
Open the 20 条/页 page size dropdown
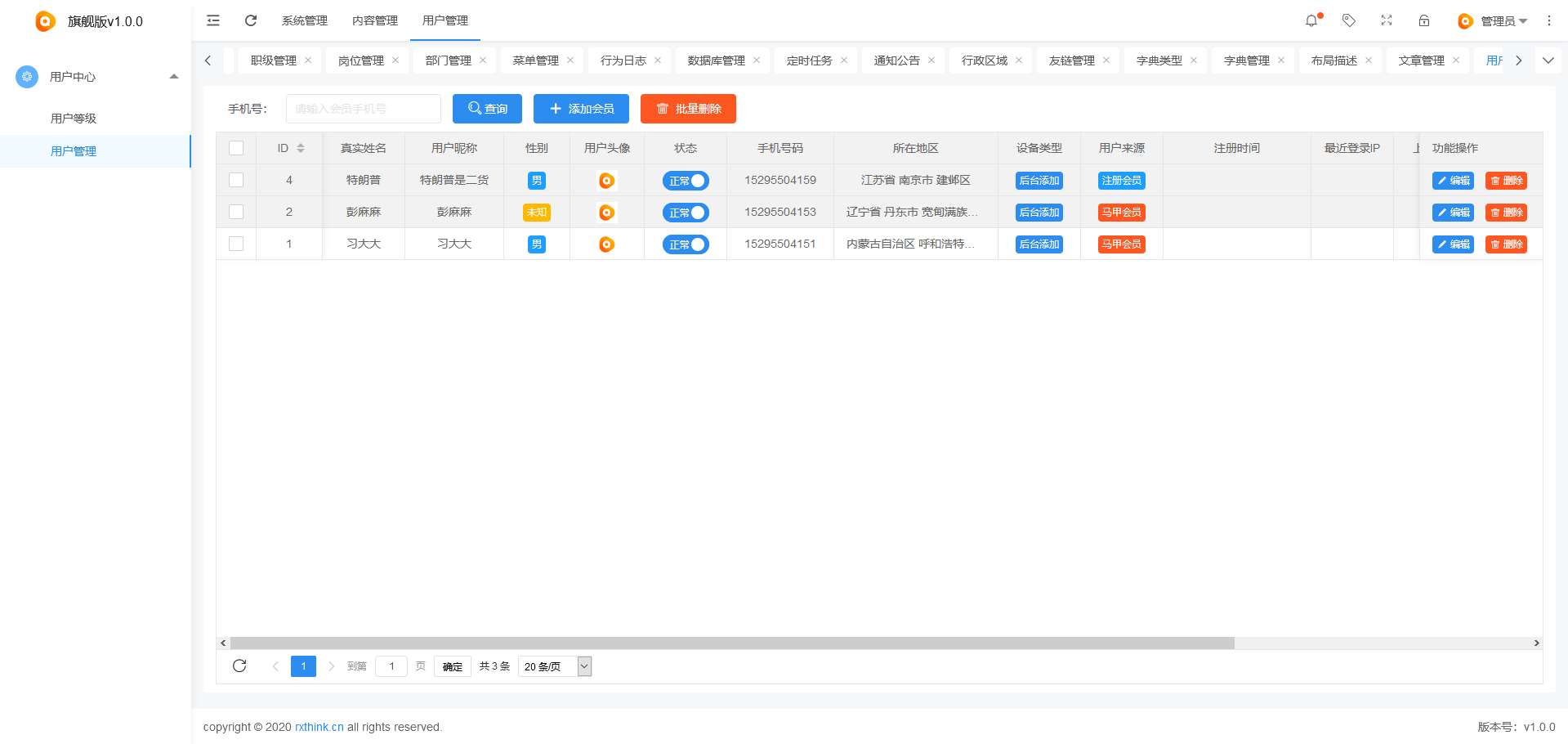(555, 666)
